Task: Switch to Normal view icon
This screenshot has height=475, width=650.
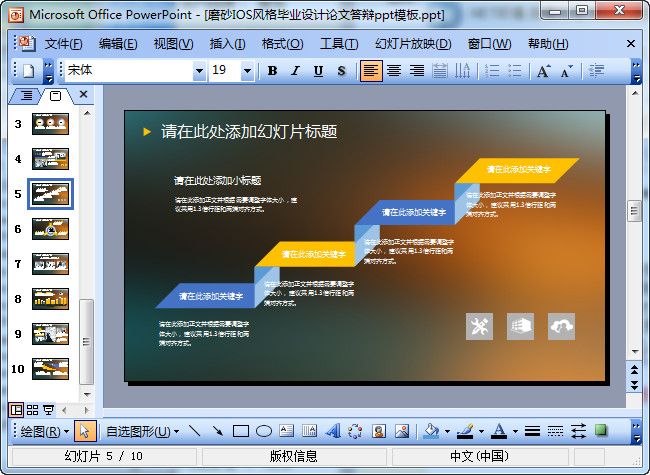Action: click(16, 410)
